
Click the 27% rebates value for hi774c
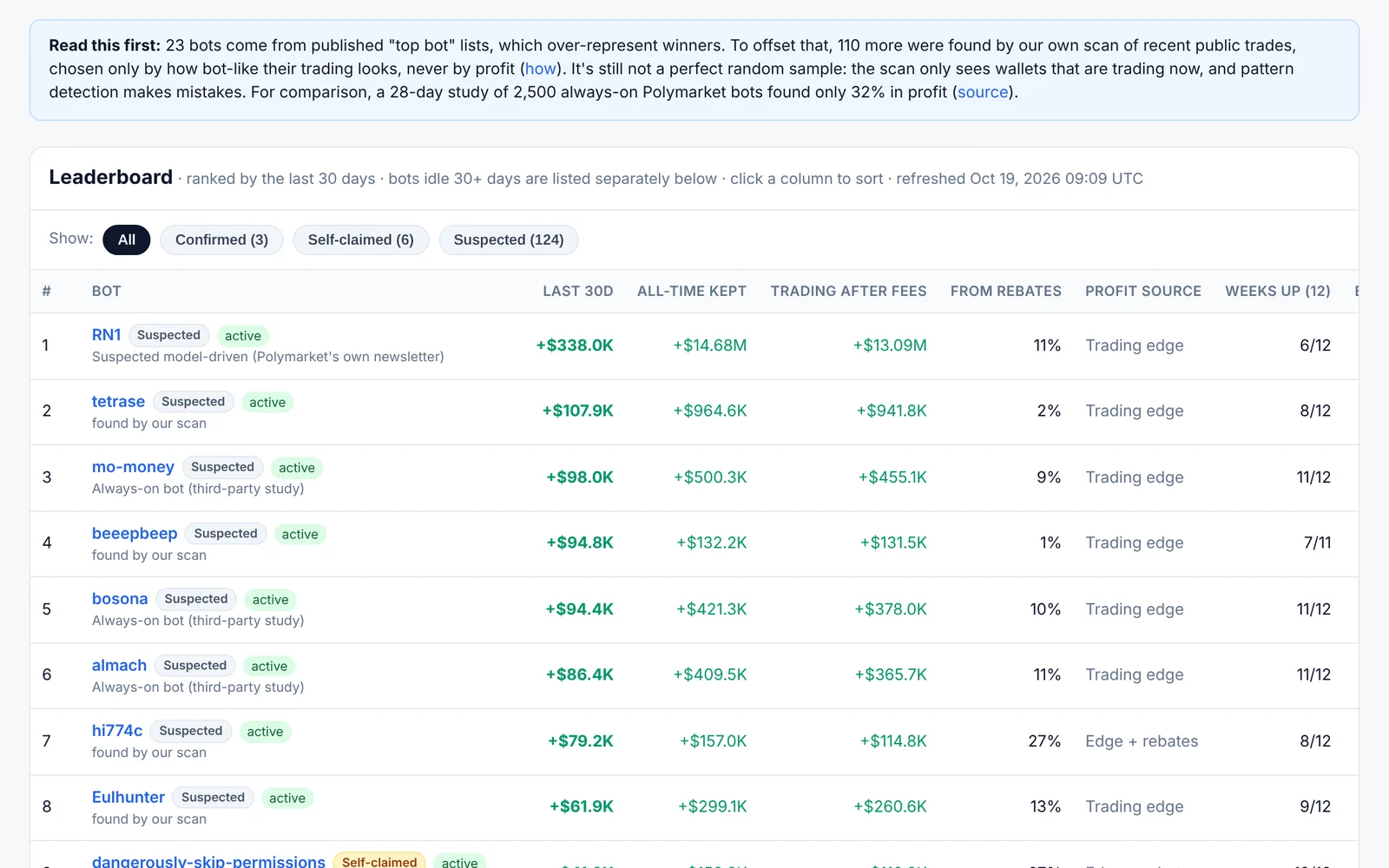(x=1044, y=741)
